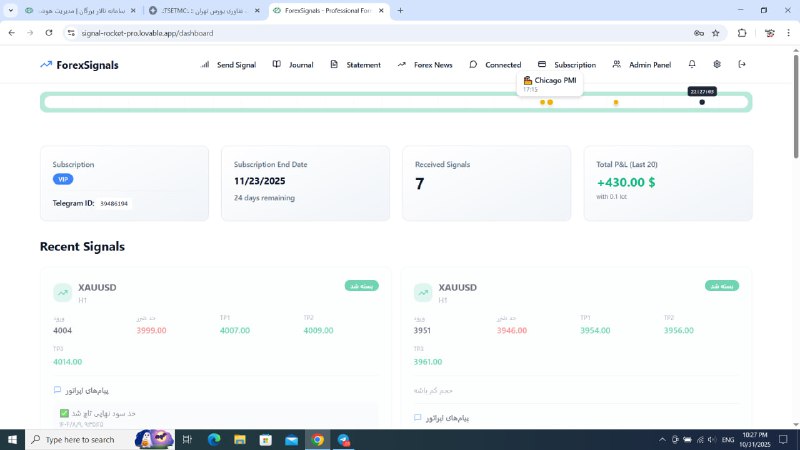Click the first XAUUSD signal trend icon
Screen dimensions: 800x450
(x=62, y=292)
